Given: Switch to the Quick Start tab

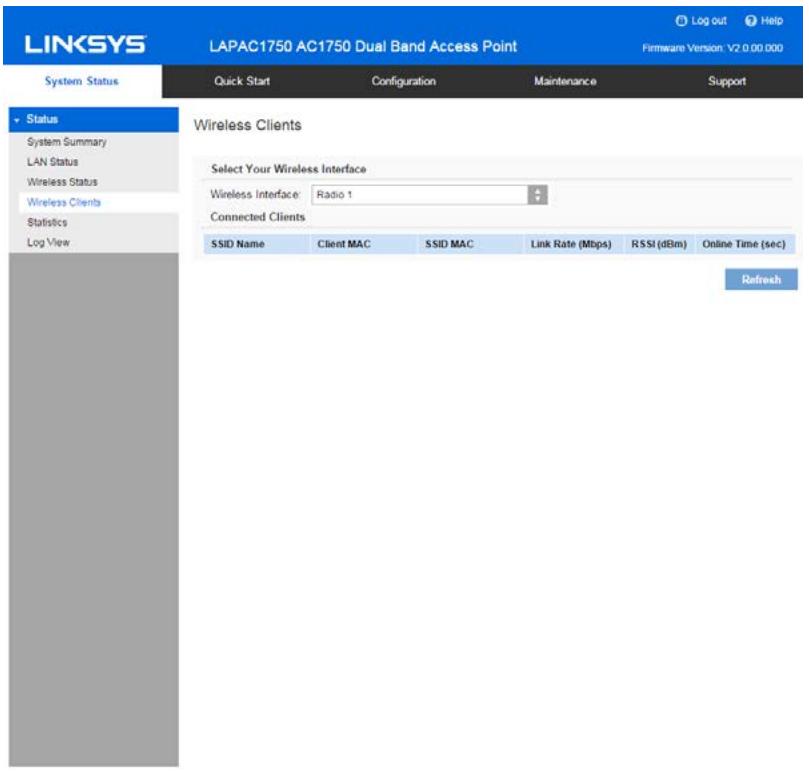Looking at the screenshot, I should (242, 81).
